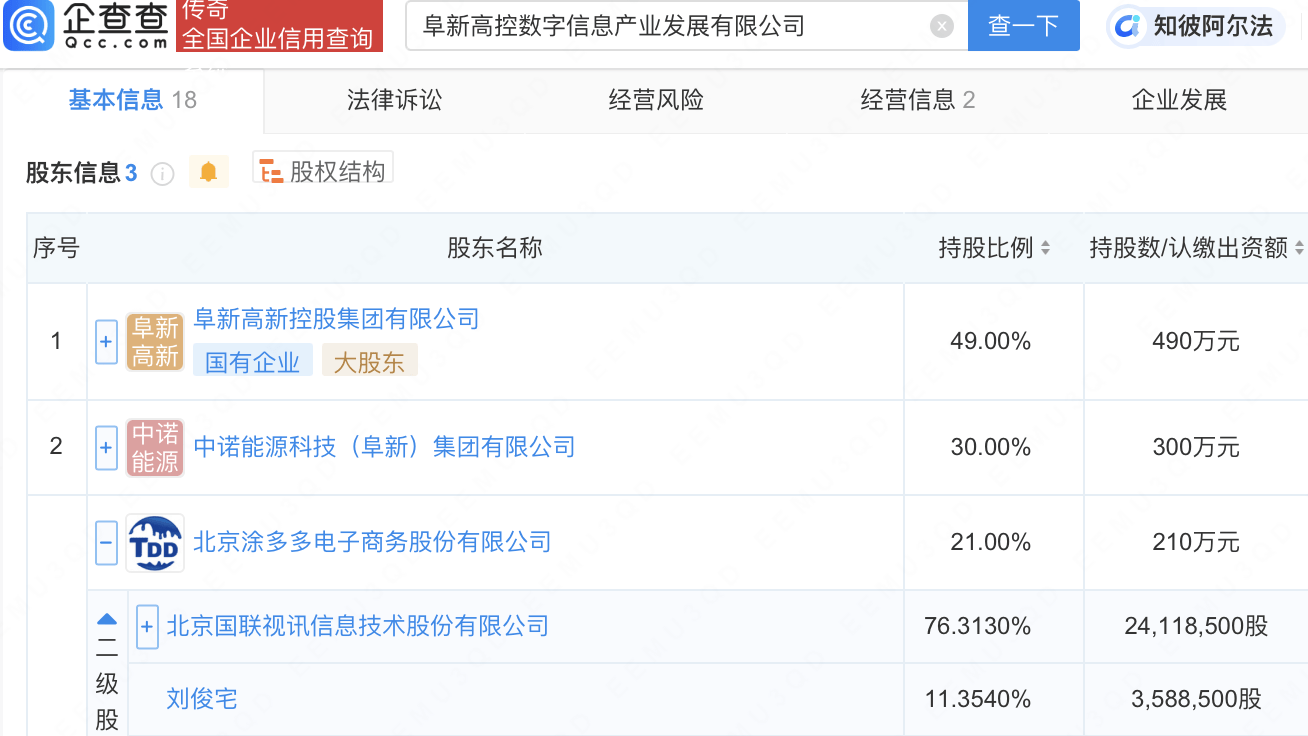Clear the search box text
The height and width of the screenshot is (736, 1308).
(941, 26)
